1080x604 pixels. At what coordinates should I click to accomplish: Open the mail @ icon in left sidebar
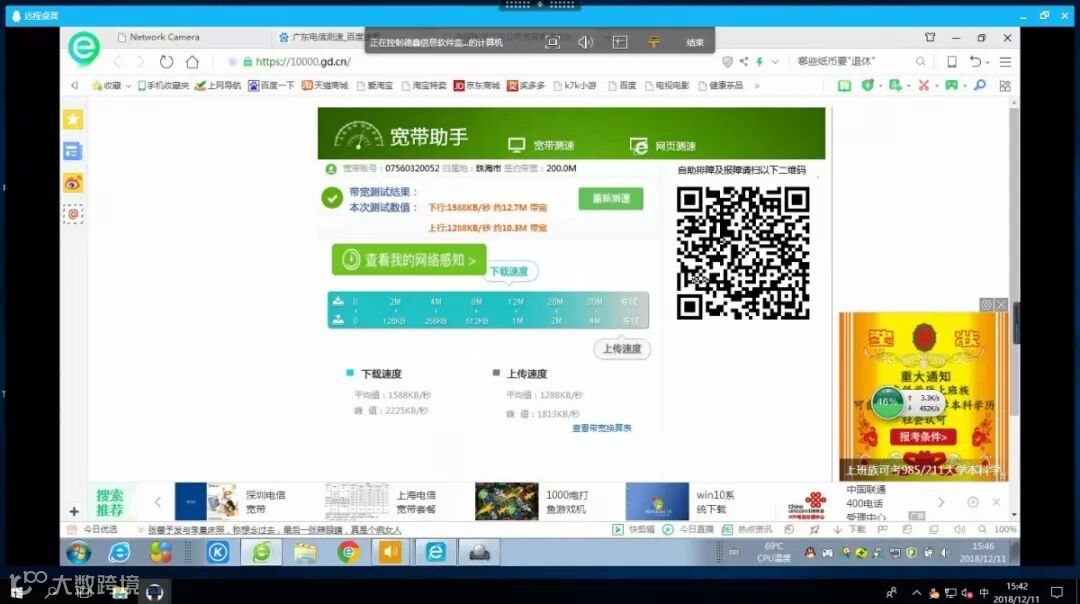click(73, 214)
